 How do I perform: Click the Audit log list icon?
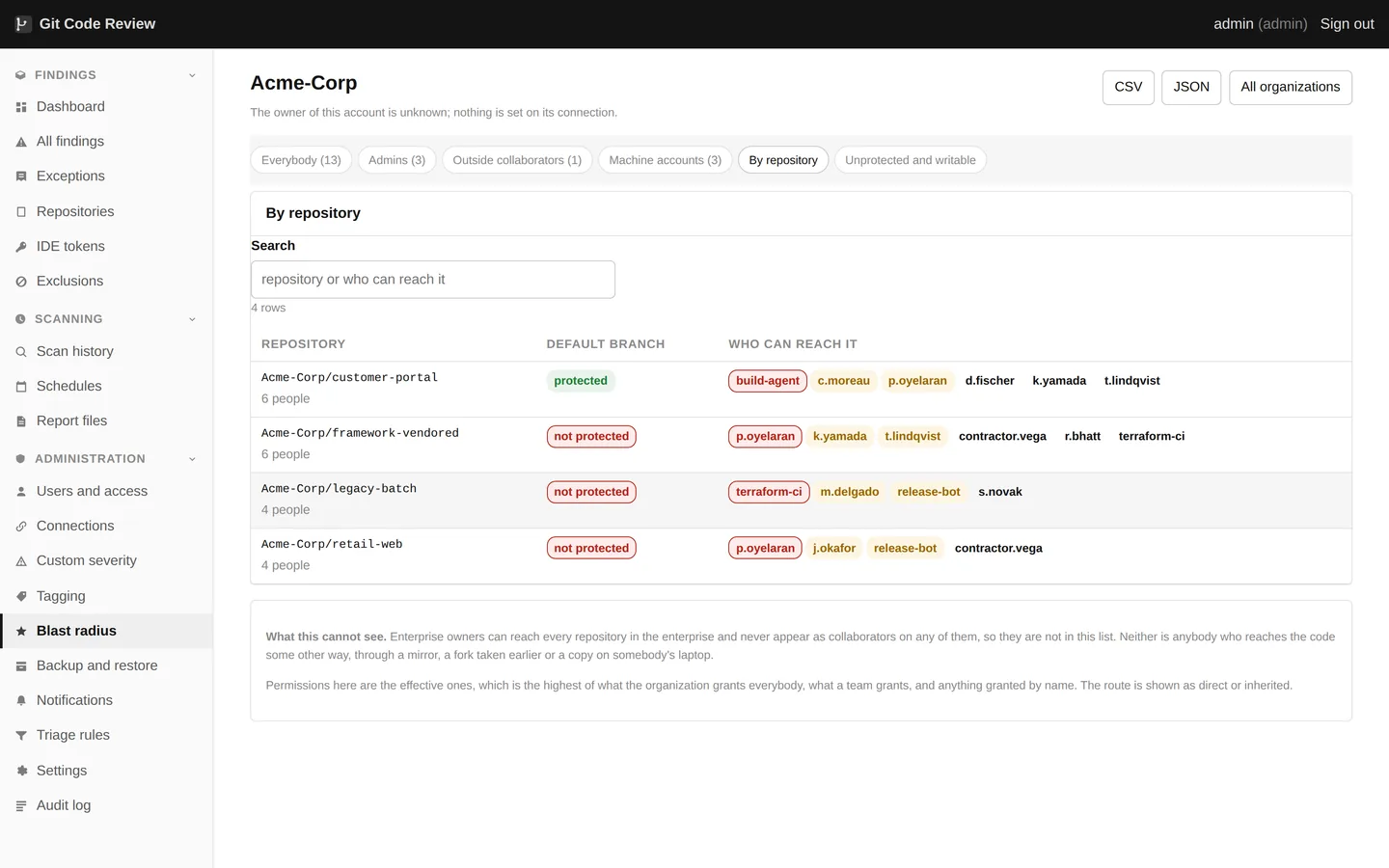coord(21,806)
